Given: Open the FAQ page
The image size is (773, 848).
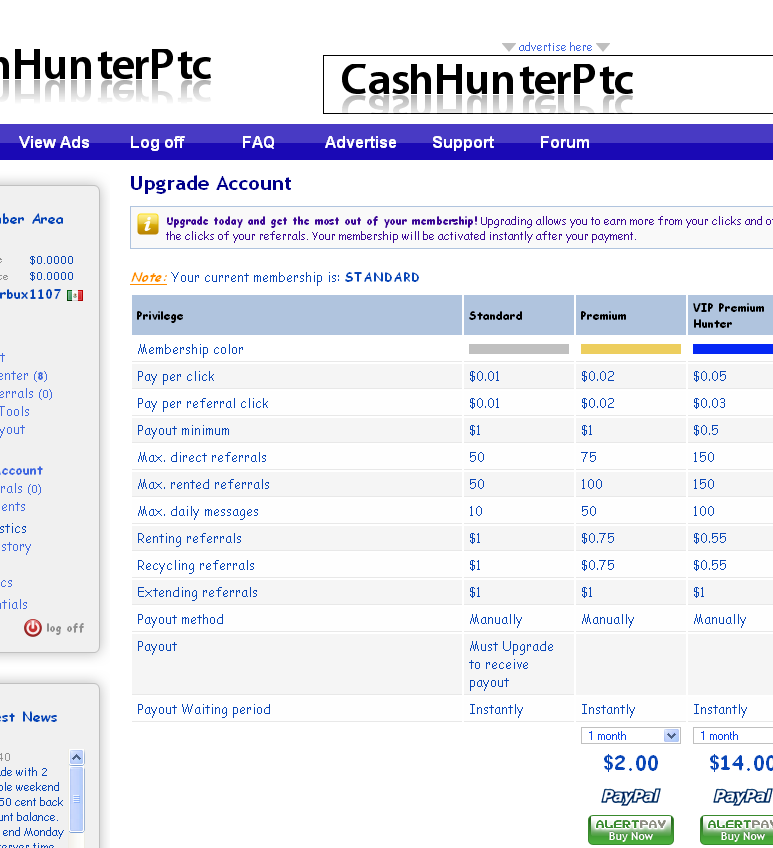Looking at the screenshot, I should coord(258,142).
